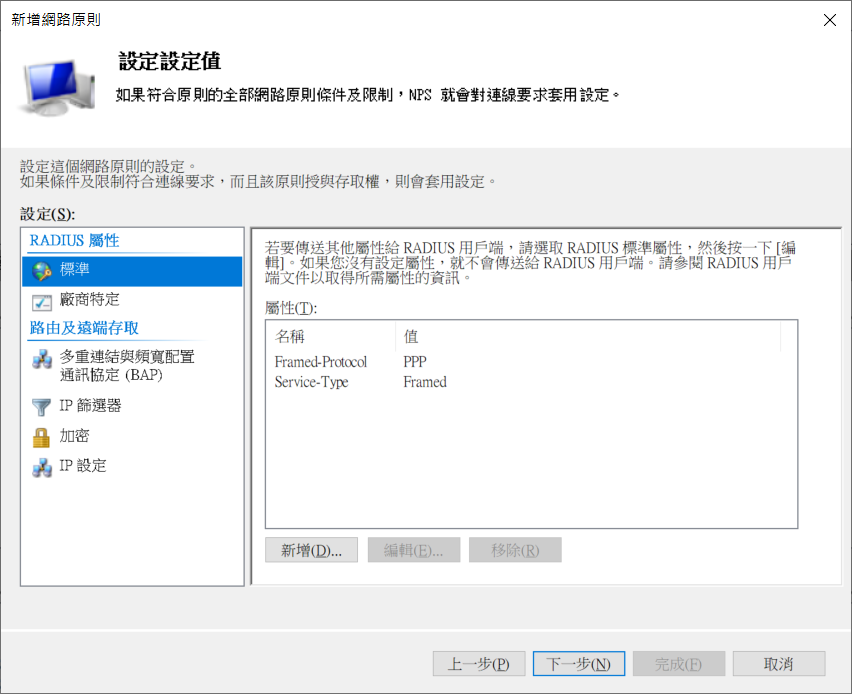Proceed with the 下一步(N) button
Screen dimensions: 852x694
click(x=579, y=664)
